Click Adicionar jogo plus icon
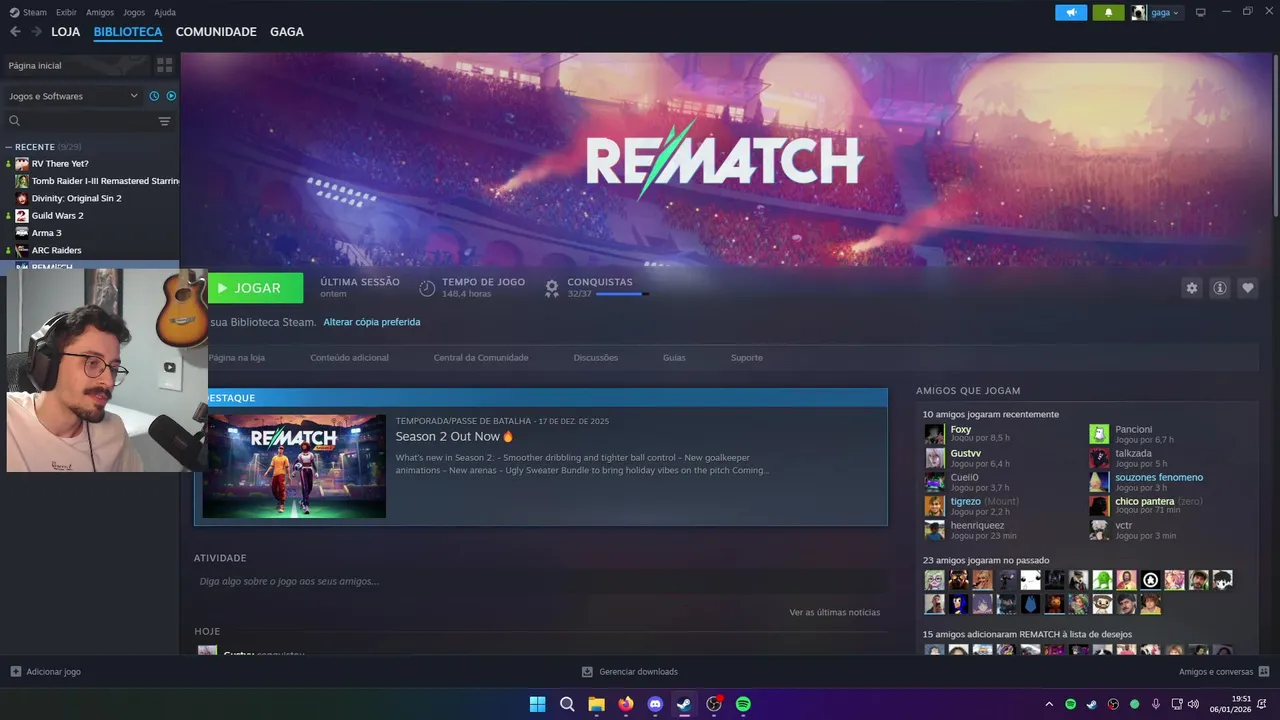 coord(15,672)
